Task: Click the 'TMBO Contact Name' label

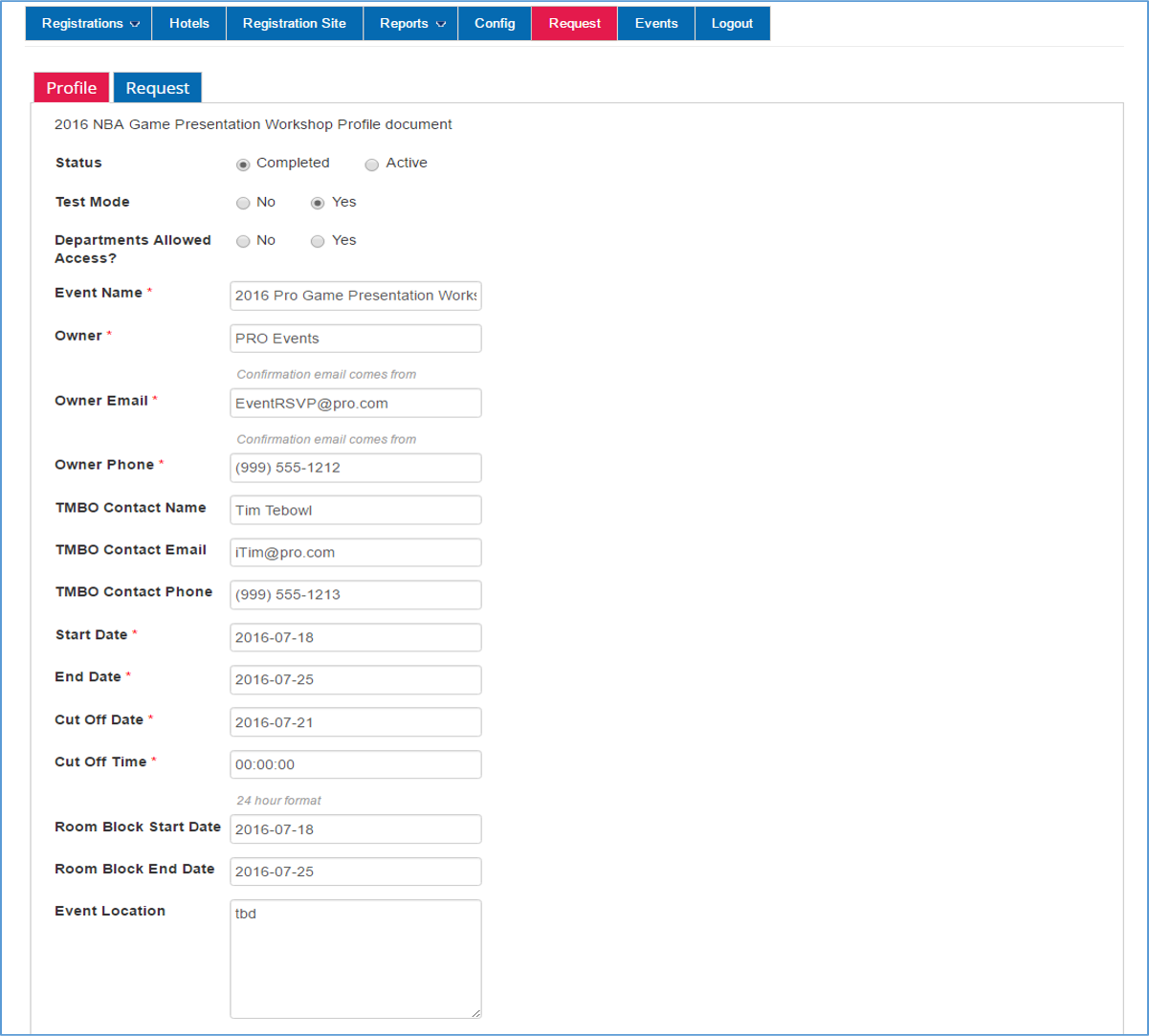Action: click(x=130, y=507)
